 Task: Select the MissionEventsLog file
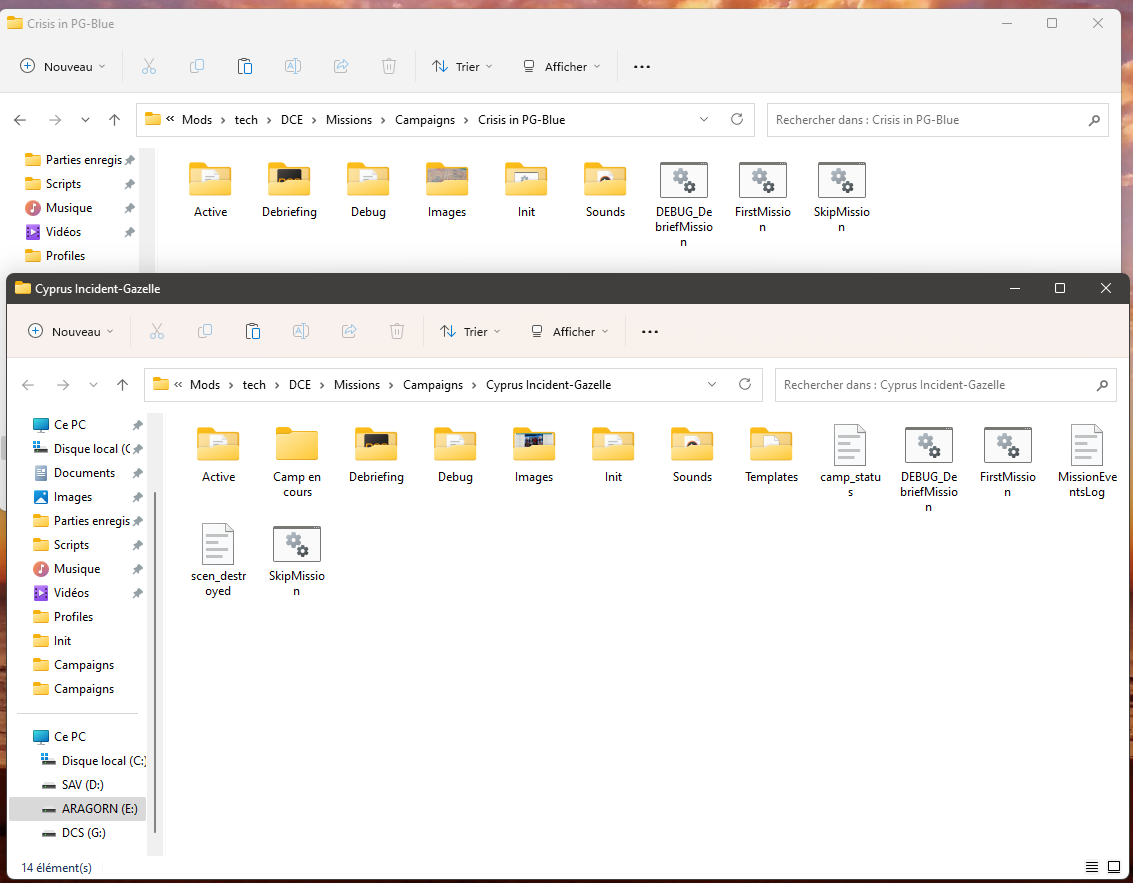coord(1087,462)
